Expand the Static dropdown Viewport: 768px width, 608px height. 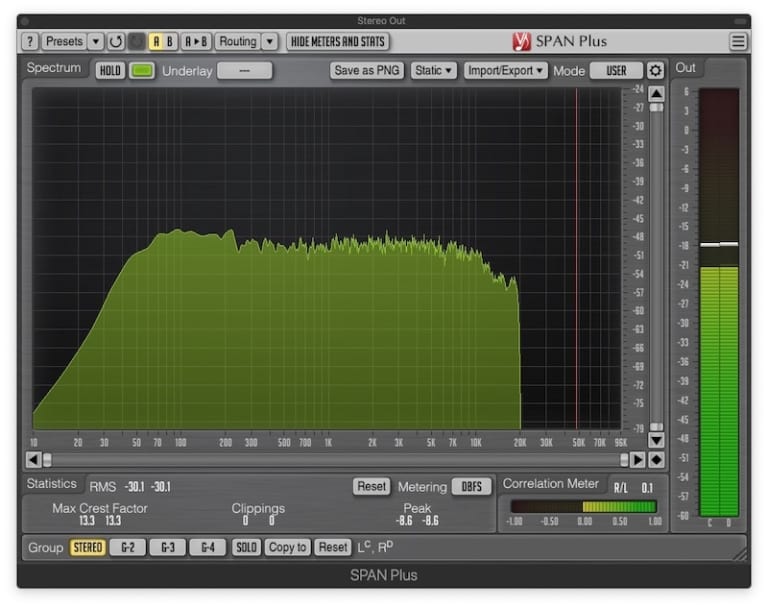pyautogui.click(x=434, y=71)
